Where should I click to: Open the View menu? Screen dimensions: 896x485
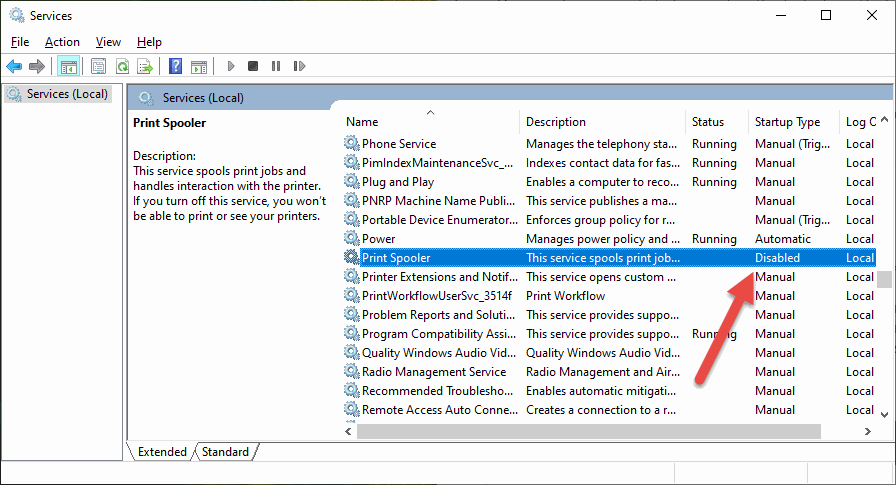pos(108,42)
